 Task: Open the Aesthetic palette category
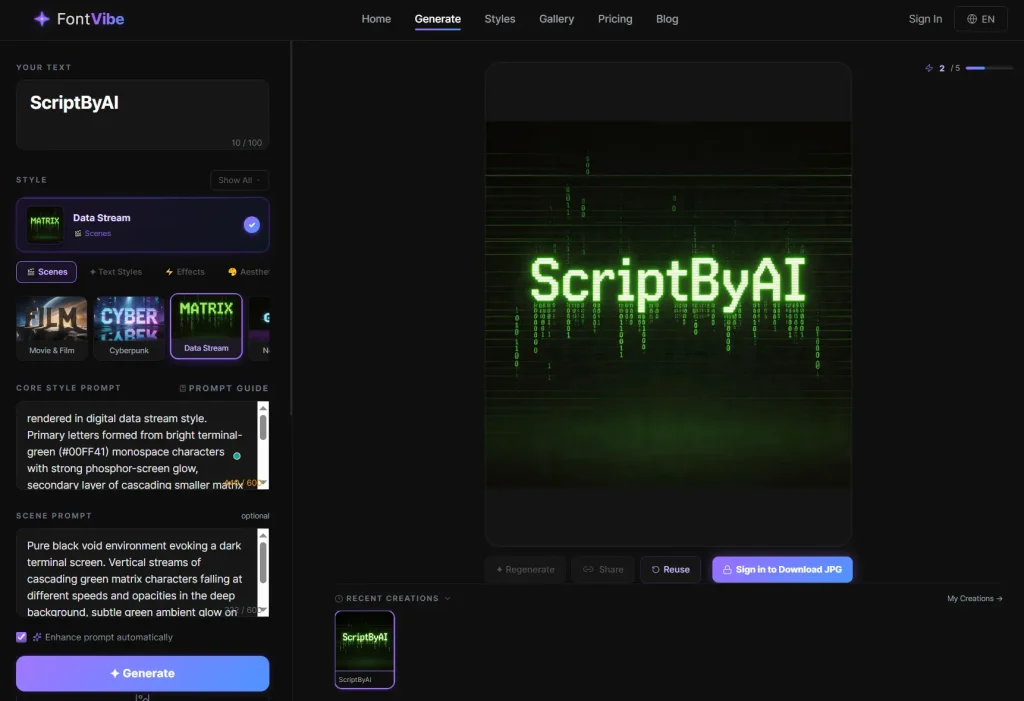click(233, 271)
